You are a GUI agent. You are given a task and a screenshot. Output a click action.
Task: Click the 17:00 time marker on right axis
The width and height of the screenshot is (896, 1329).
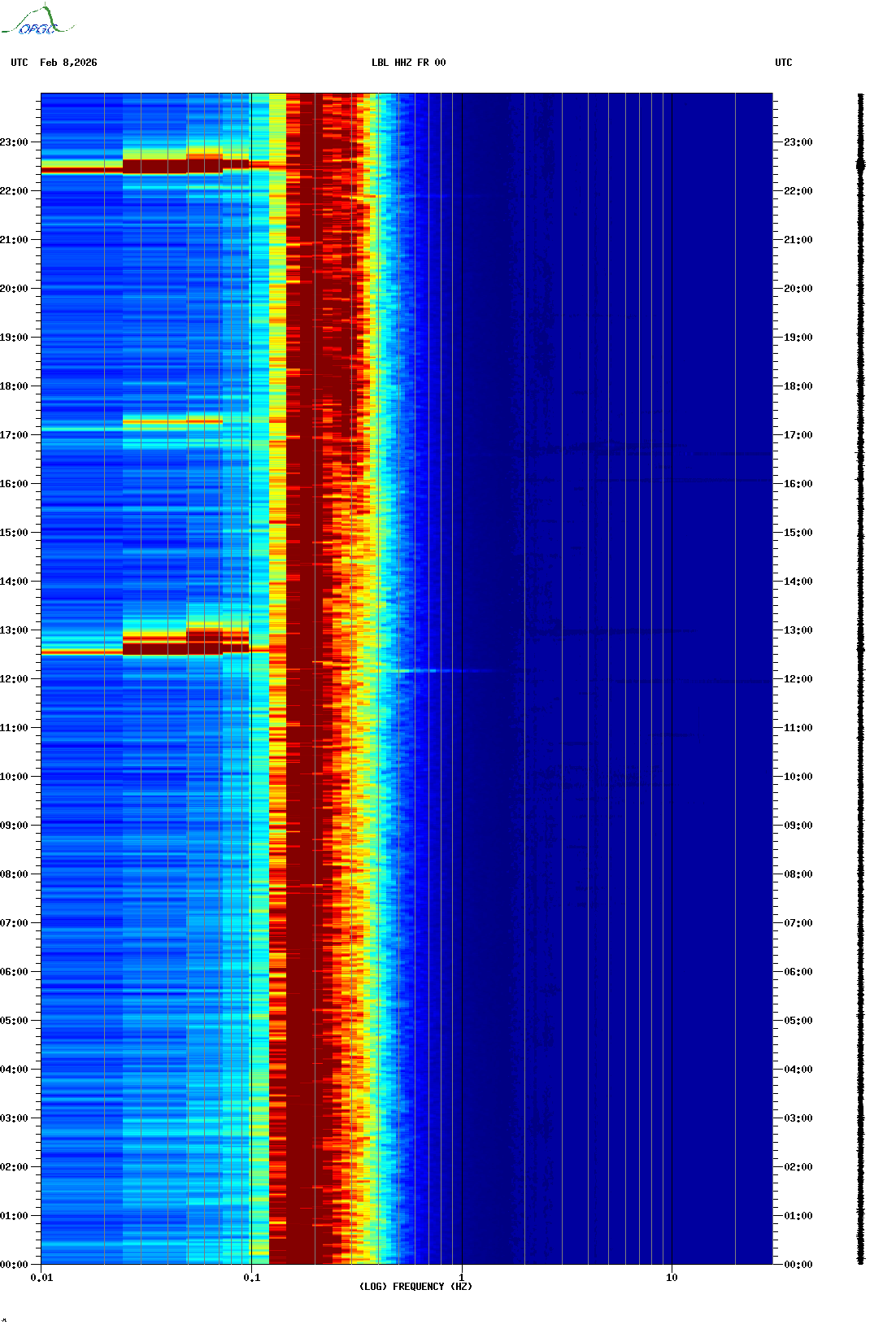click(798, 435)
